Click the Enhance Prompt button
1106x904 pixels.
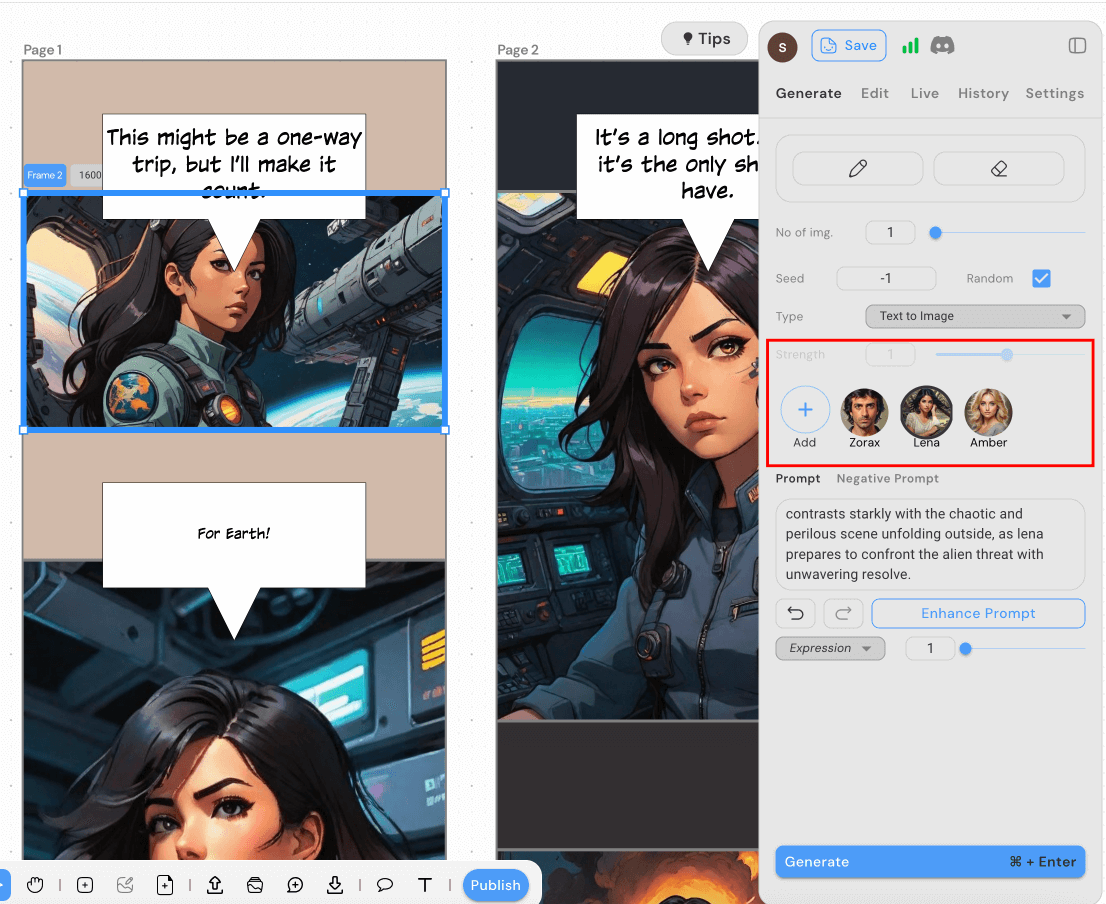[977, 613]
